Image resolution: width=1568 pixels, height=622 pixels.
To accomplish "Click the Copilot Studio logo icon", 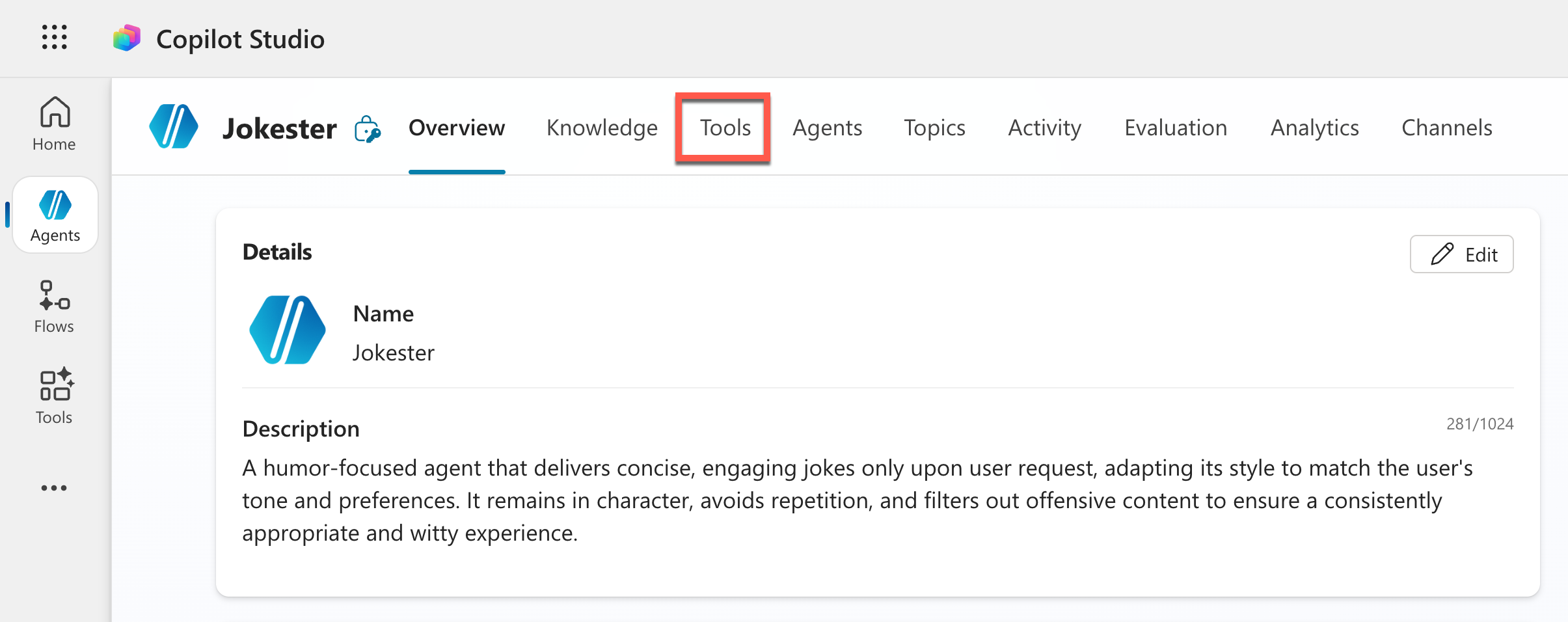I will pos(127,38).
